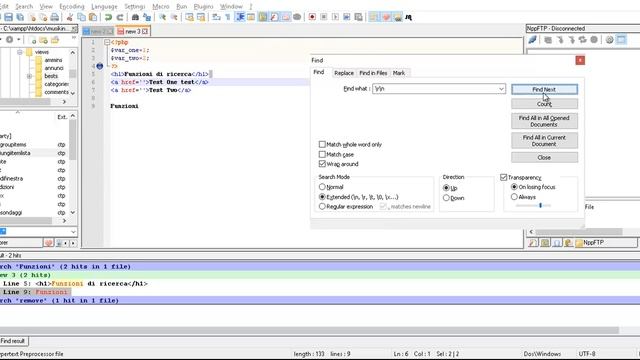Click the Playback macro icon
This screenshot has width=640, height=360.
click(x=335, y=17)
